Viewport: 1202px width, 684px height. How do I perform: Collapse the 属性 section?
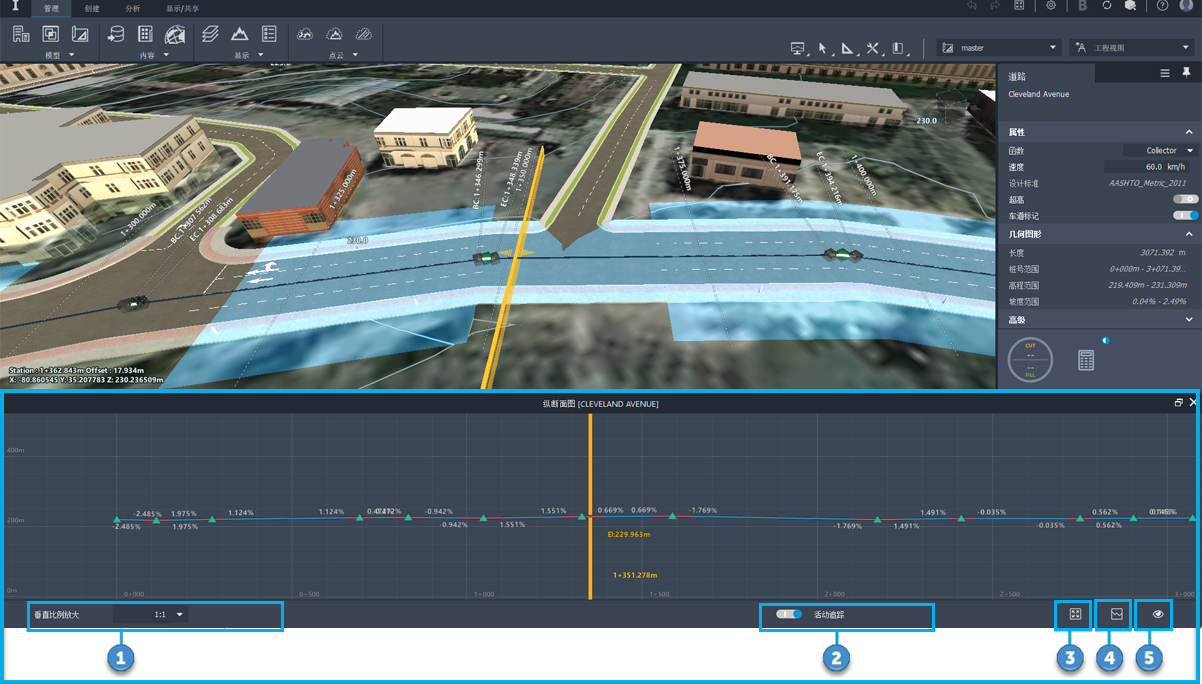point(1189,132)
